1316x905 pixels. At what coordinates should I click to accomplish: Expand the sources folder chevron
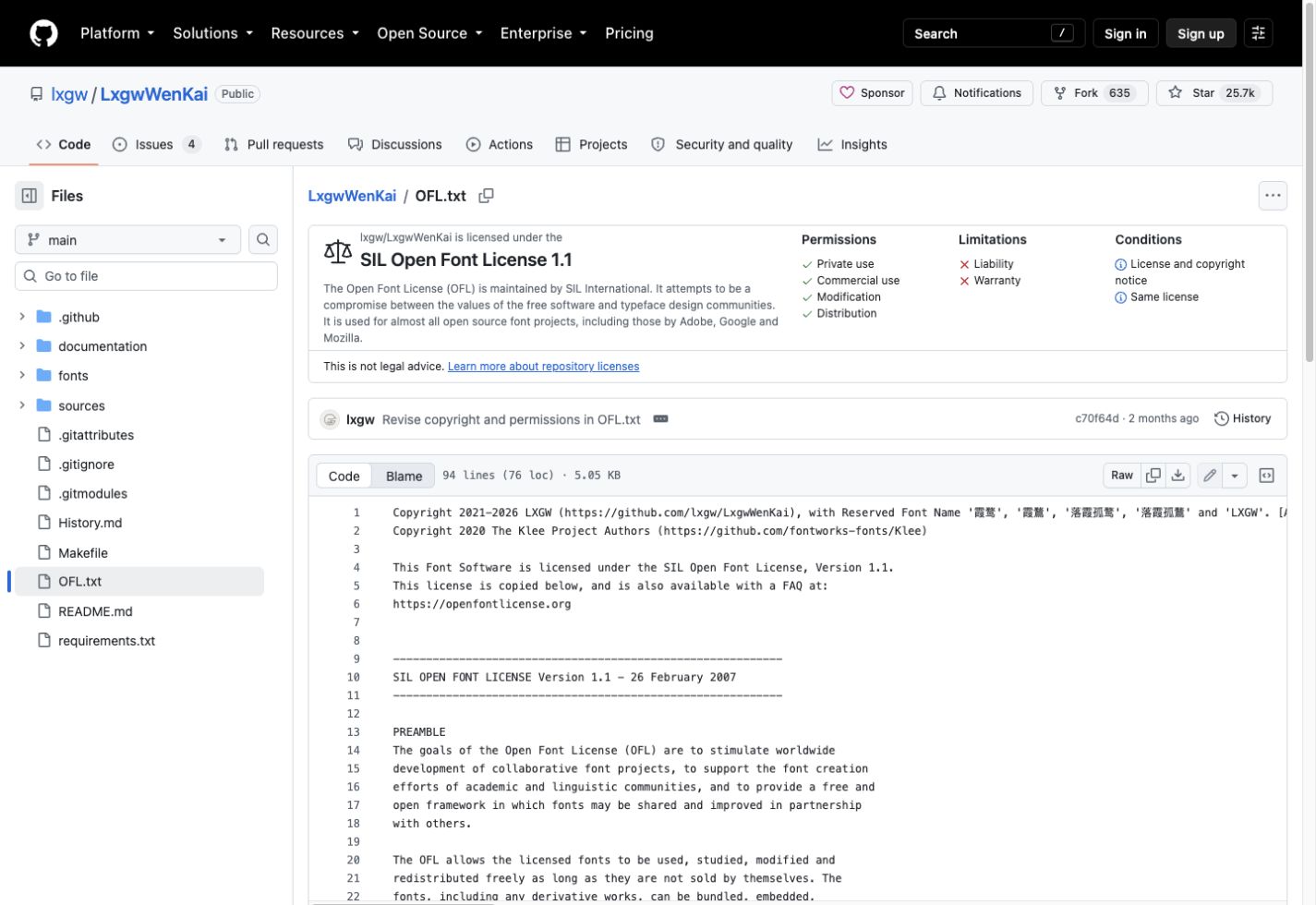tap(22, 405)
